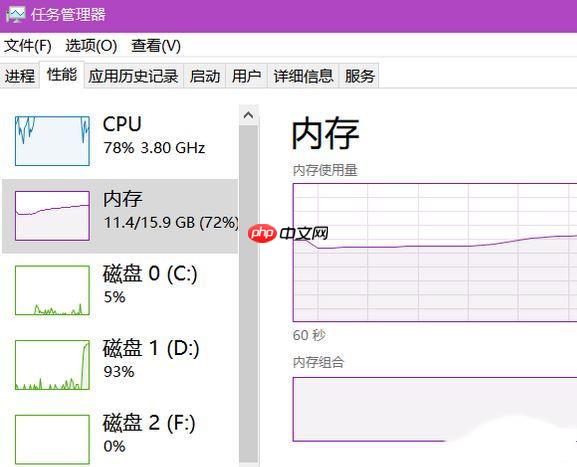Switch to the 详细信息 tab
The height and width of the screenshot is (467, 577).
coord(303,76)
